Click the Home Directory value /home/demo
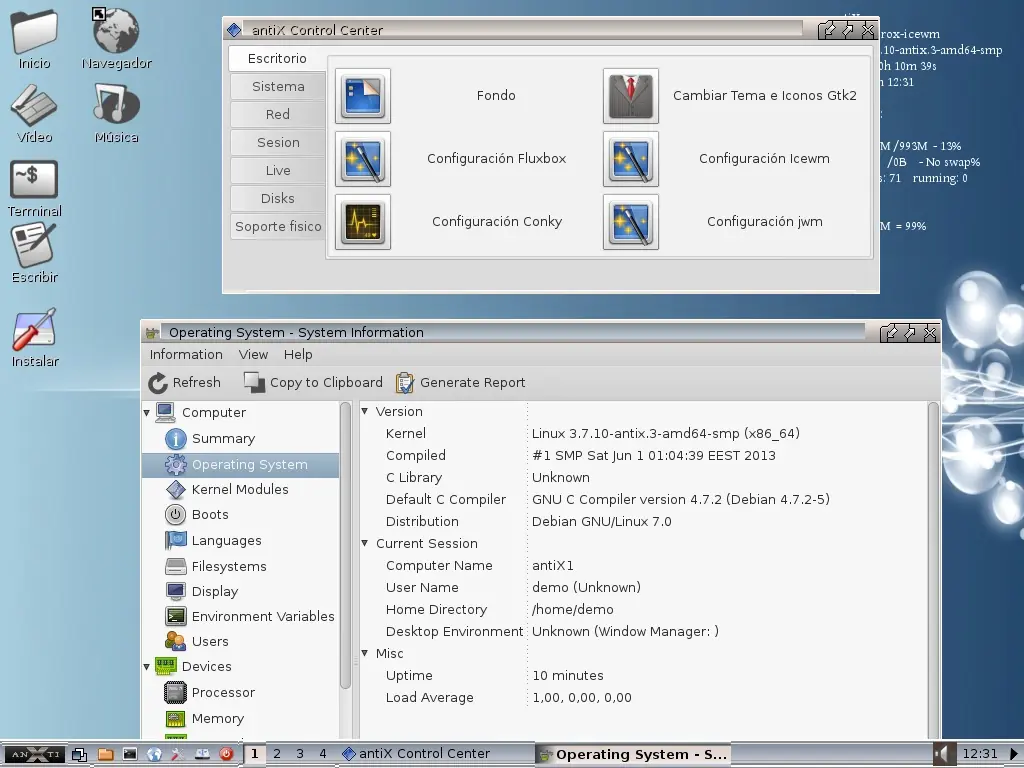Screen dimensions: 1024x768 tap(573, 610)
